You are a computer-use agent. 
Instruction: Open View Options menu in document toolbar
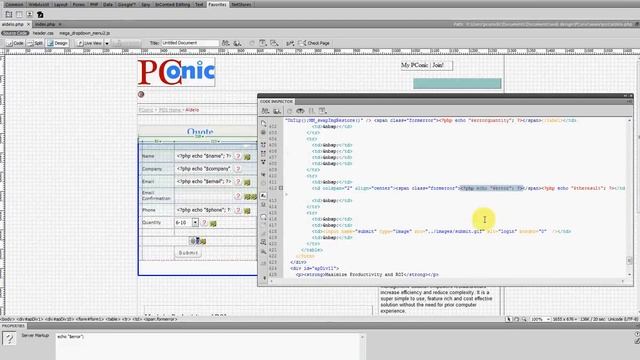pos(263,43)
